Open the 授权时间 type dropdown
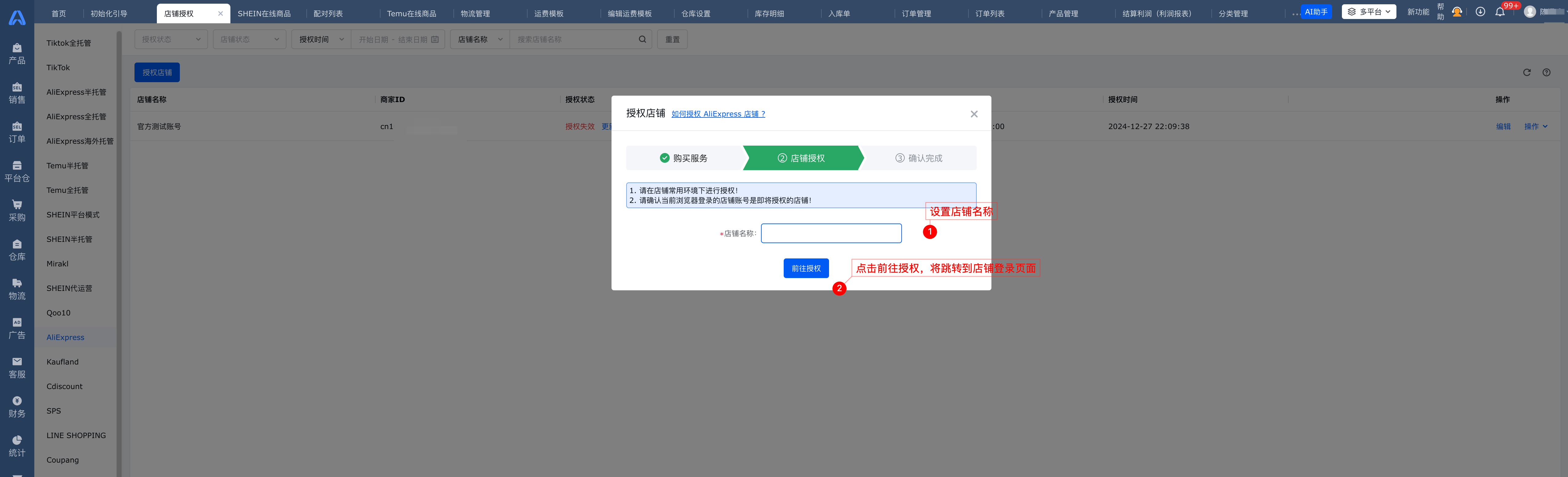 click(x=321, y=40)
